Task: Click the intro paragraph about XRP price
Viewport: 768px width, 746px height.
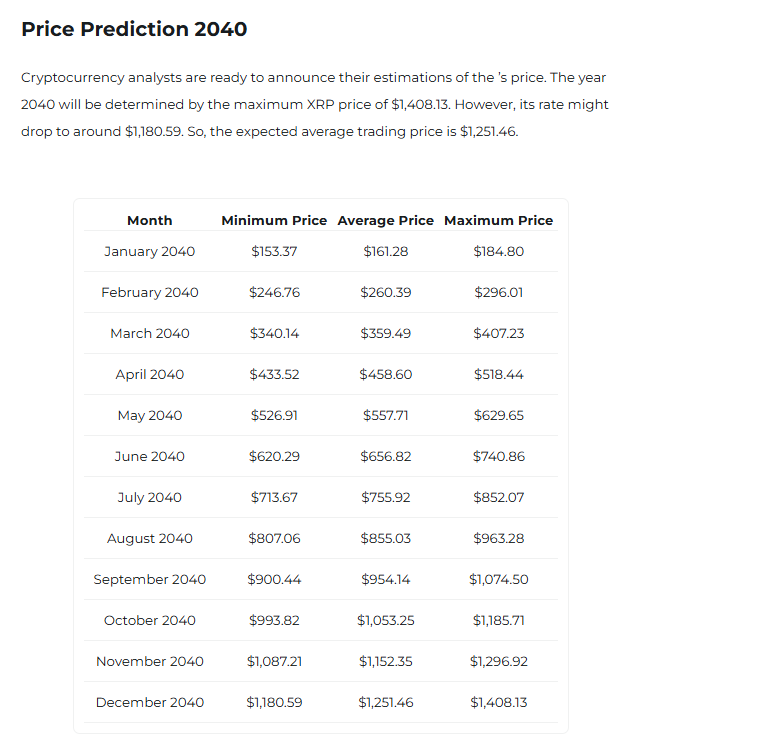Action: 314,104
